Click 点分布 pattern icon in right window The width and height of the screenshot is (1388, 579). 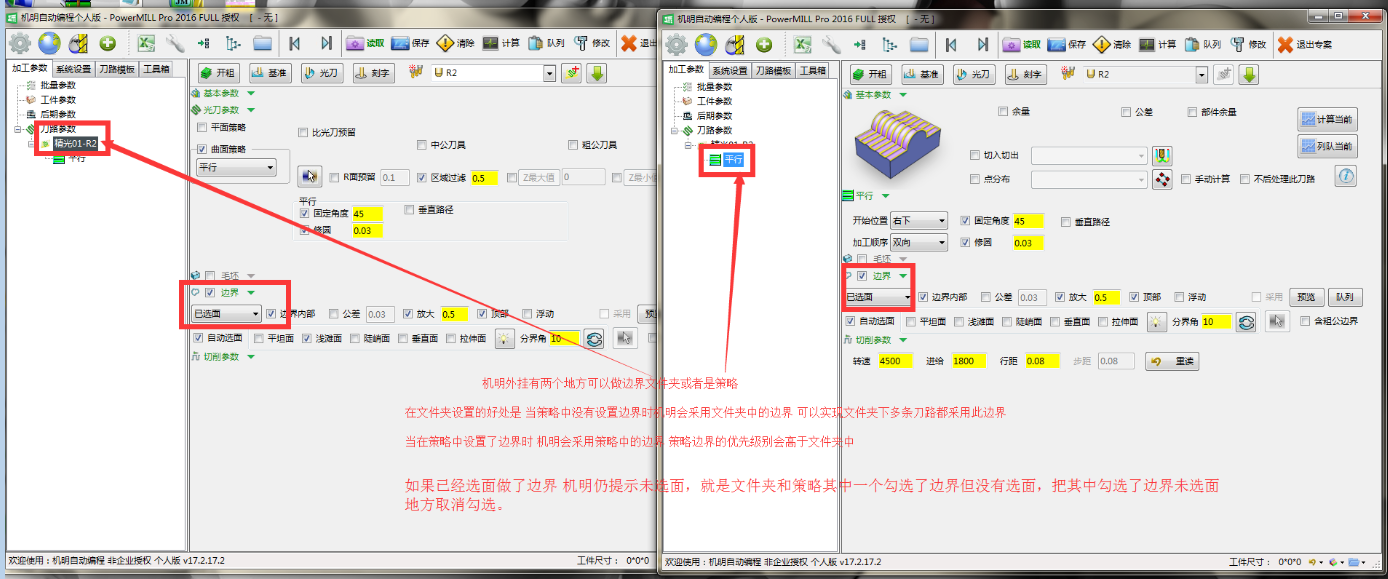(x=1162, y=179)
